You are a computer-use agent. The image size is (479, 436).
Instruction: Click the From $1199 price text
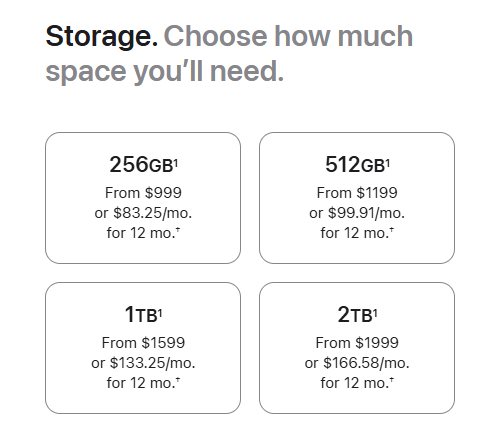(x=357, y=193)
